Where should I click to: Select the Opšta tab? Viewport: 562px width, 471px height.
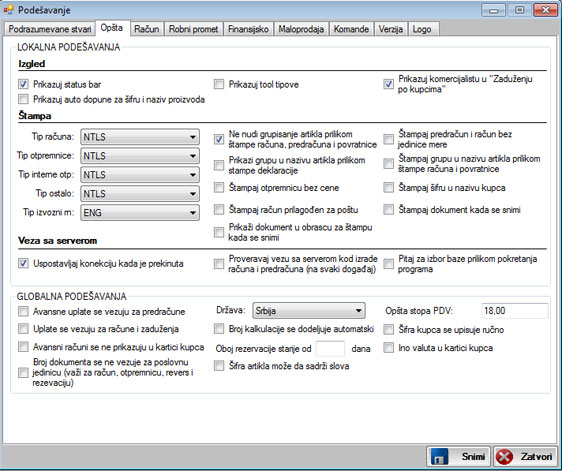pyautogui.click(x=112, y=28)
